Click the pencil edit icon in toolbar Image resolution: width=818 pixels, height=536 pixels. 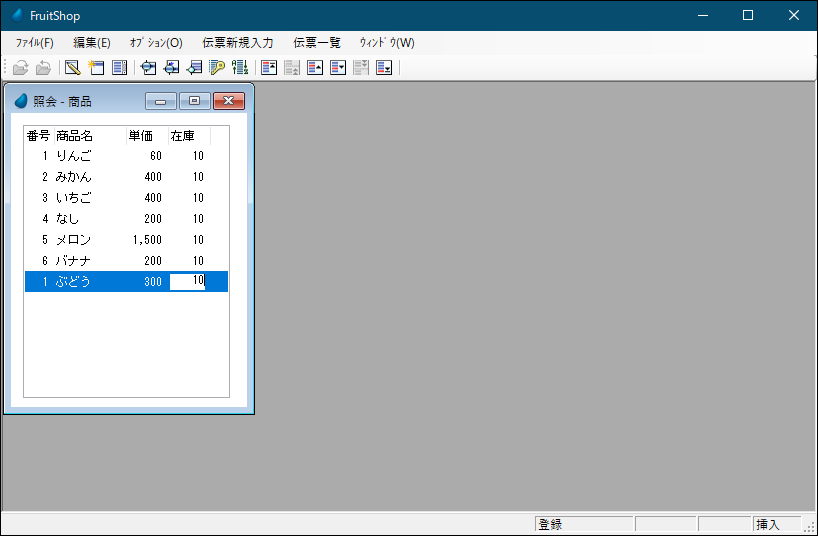(72, 68)
